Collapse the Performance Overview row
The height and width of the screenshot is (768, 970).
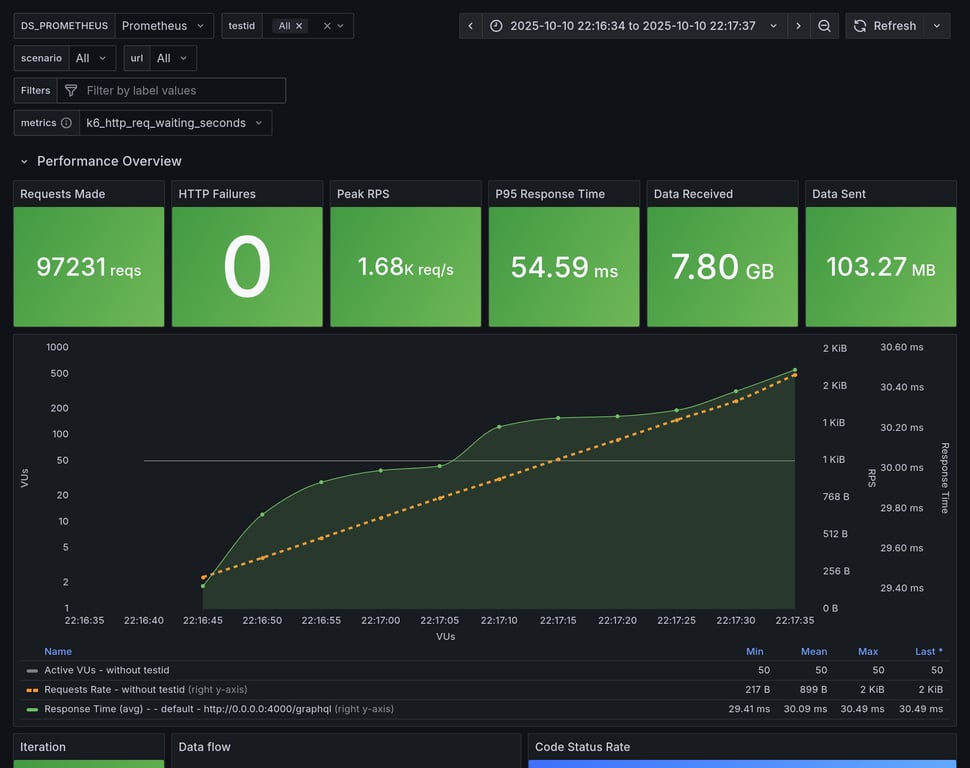[24, 161]
